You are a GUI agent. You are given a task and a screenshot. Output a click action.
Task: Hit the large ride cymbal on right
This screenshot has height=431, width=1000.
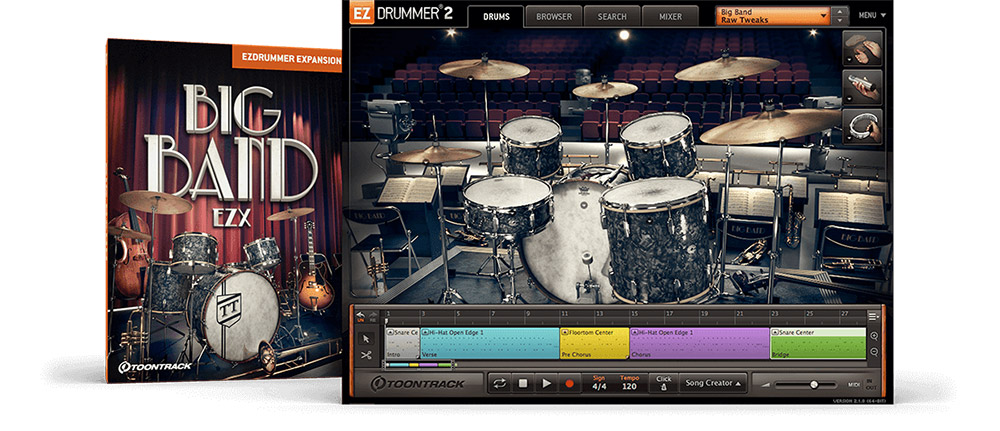(x=770, y=126)
